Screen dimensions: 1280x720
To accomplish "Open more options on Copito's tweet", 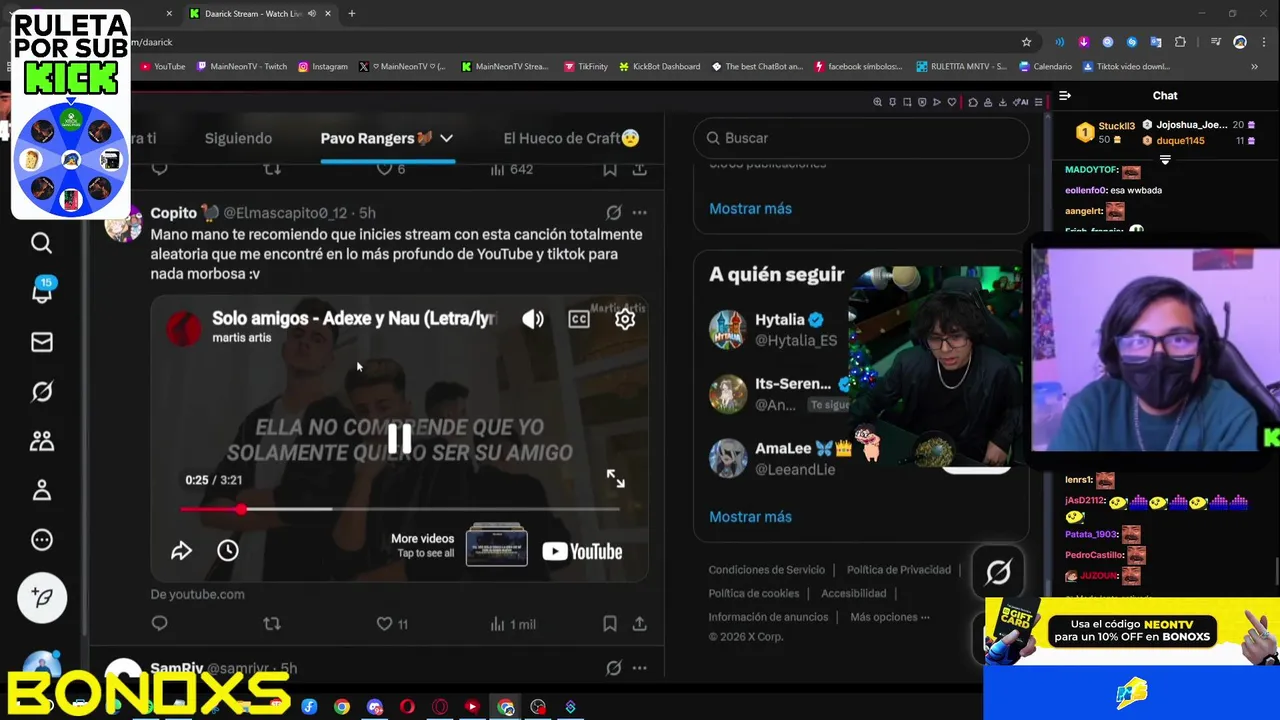I will pos(639,213).
